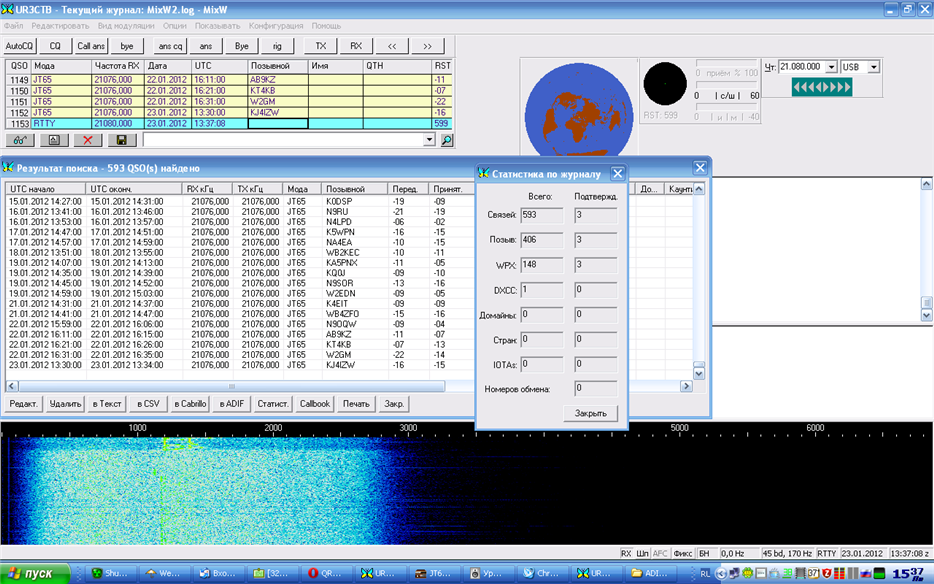Click the floppy disk save QSO icon
The image size is (934, 584).
[x=121, y=141]
